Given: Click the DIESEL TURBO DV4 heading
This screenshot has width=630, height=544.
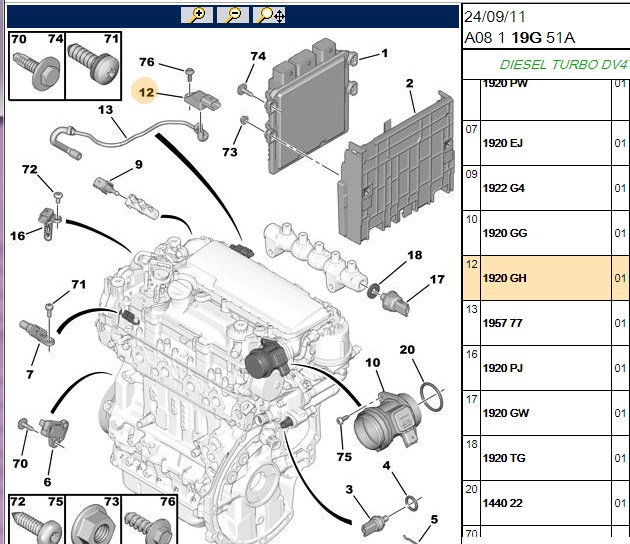Looking at the screenshot, I should pyautogui.click(x=564, y=65).
